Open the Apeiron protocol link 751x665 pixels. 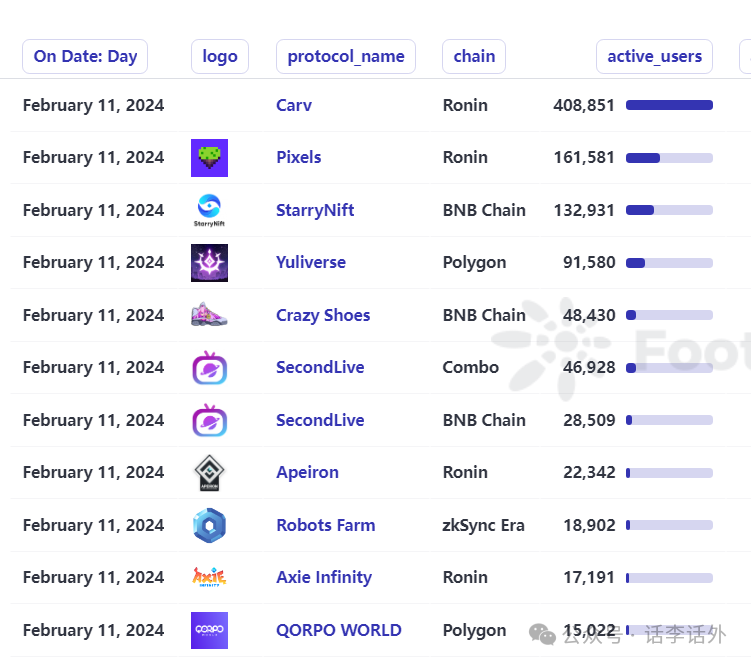[307, 473]
